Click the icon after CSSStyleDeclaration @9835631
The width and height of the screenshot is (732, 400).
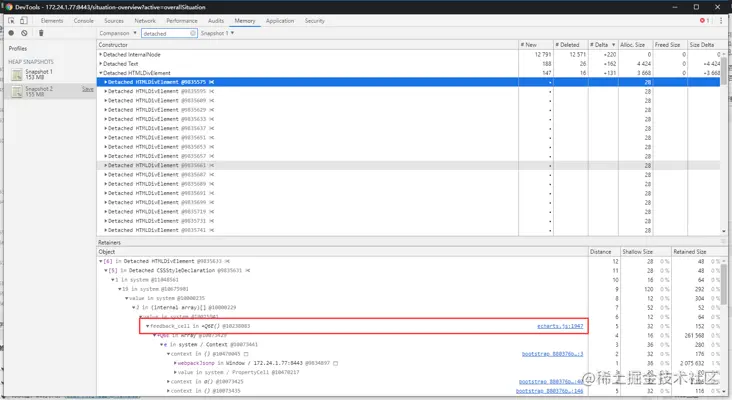(247, 270)
